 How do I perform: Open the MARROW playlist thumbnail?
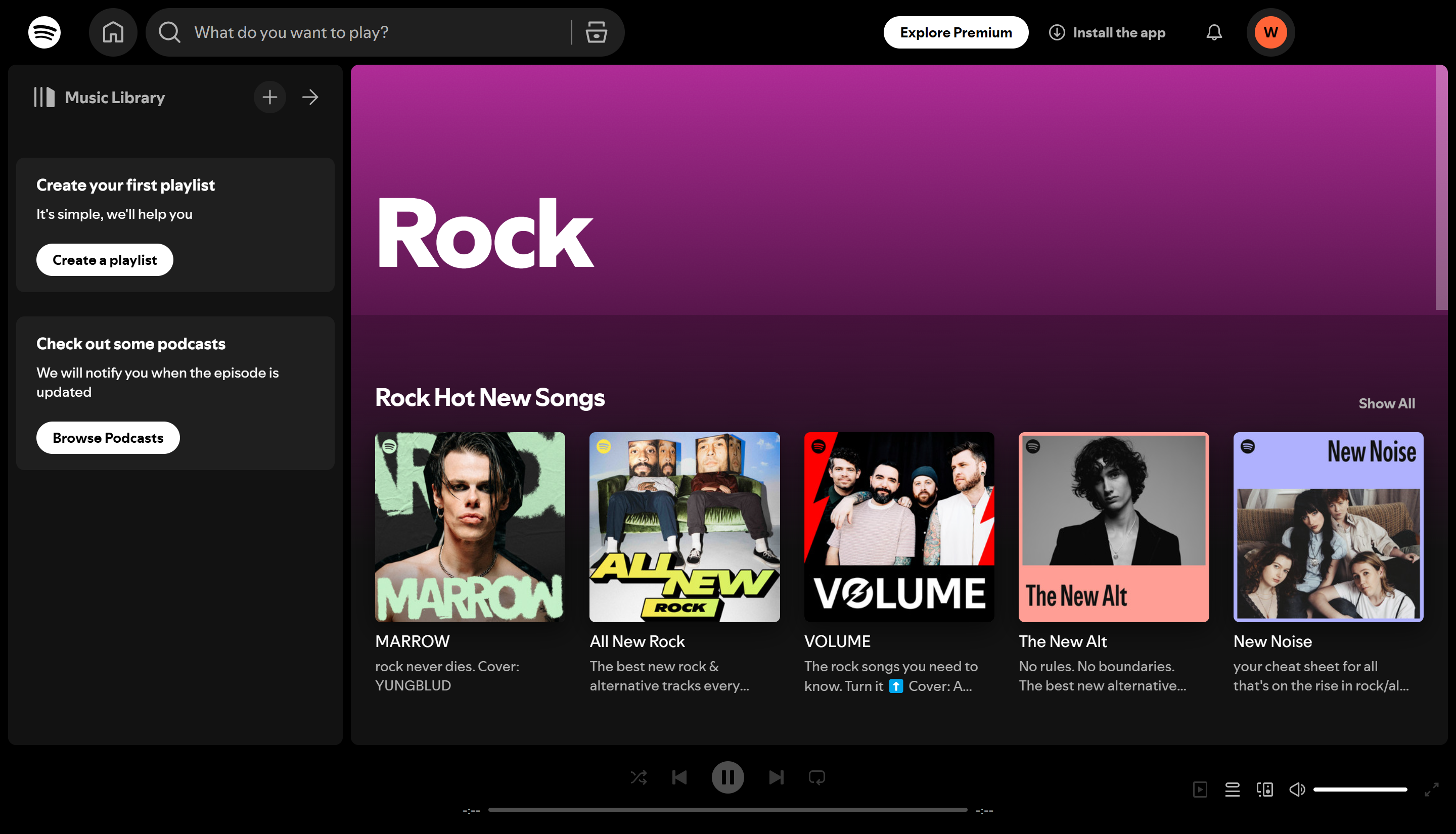(x=469, y=527)
